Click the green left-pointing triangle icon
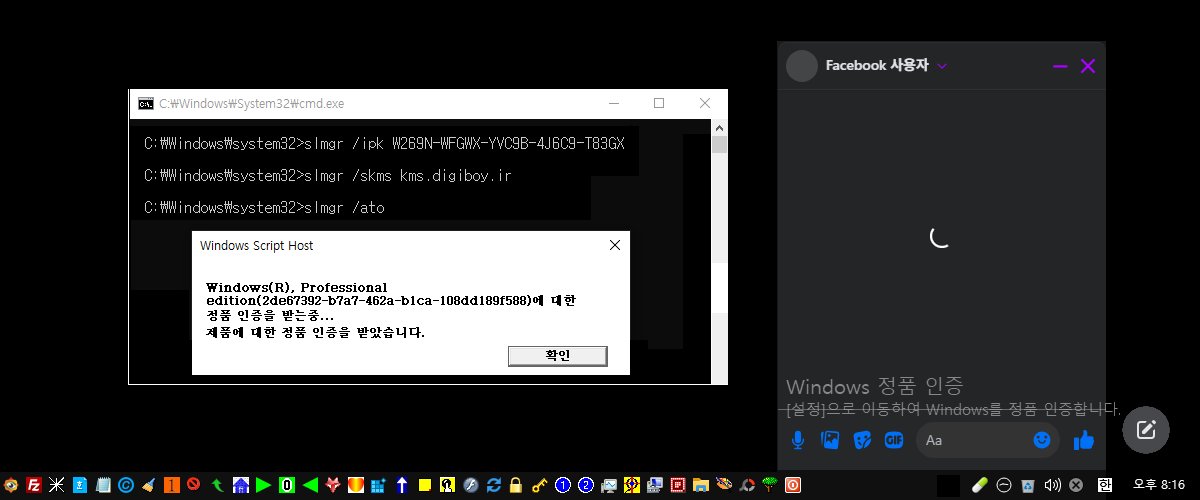 coord(310,485)
